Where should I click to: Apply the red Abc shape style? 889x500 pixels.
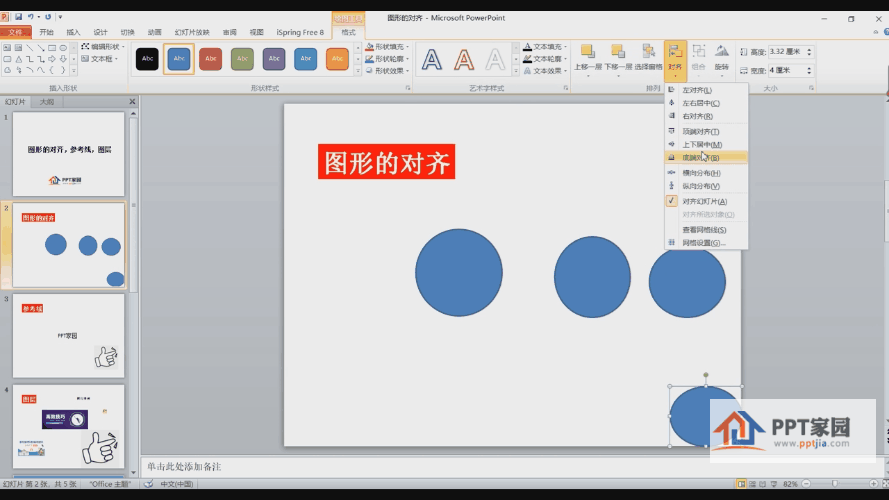(210, 58)
